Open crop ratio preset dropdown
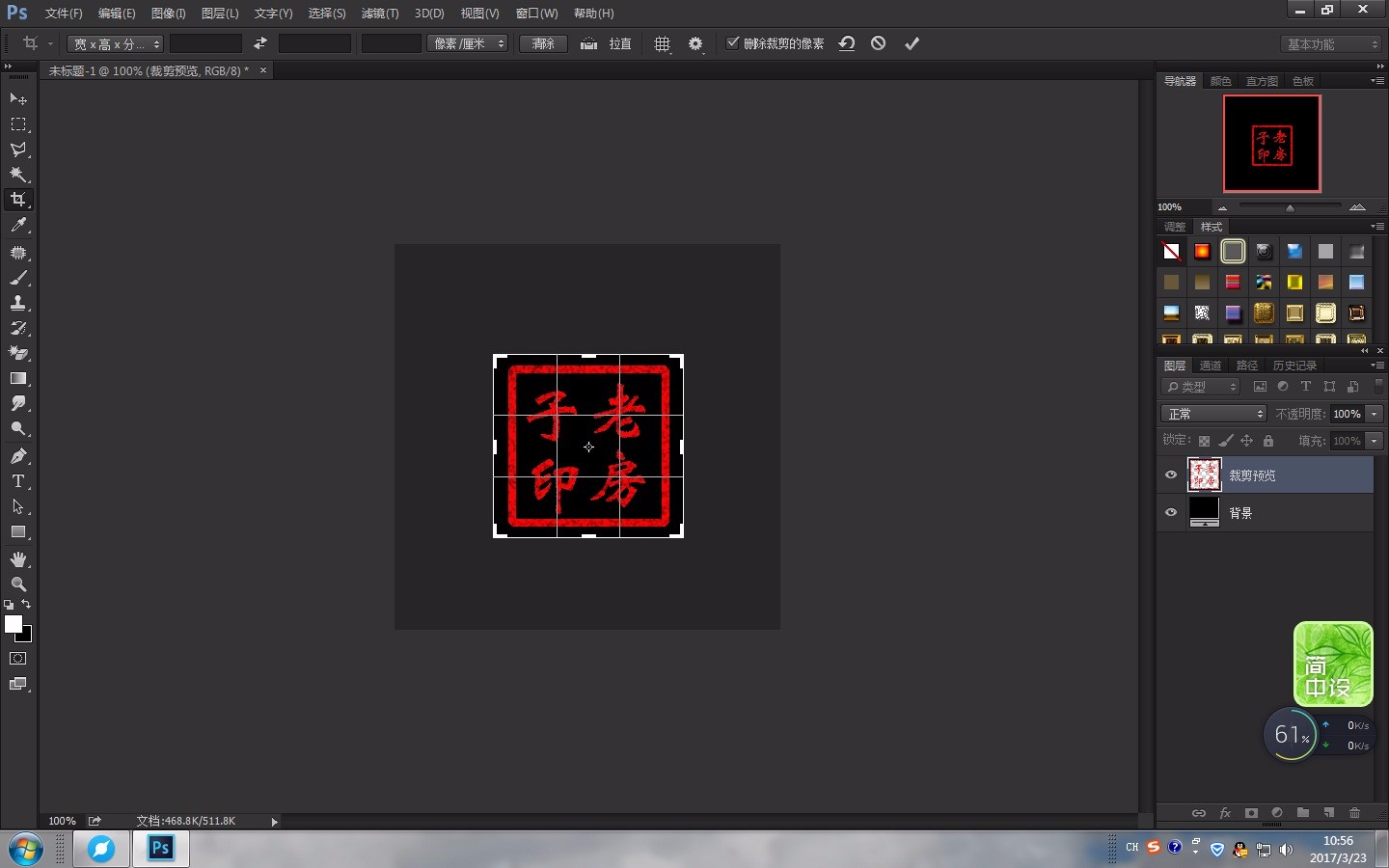Viewport: 1389px width, 868px height. 116,44
